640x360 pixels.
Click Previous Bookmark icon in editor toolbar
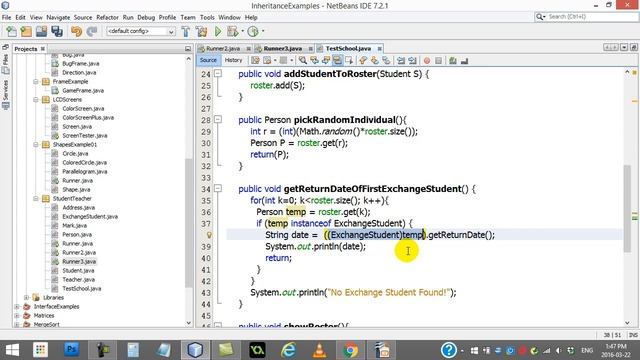[x=363, y=61]
